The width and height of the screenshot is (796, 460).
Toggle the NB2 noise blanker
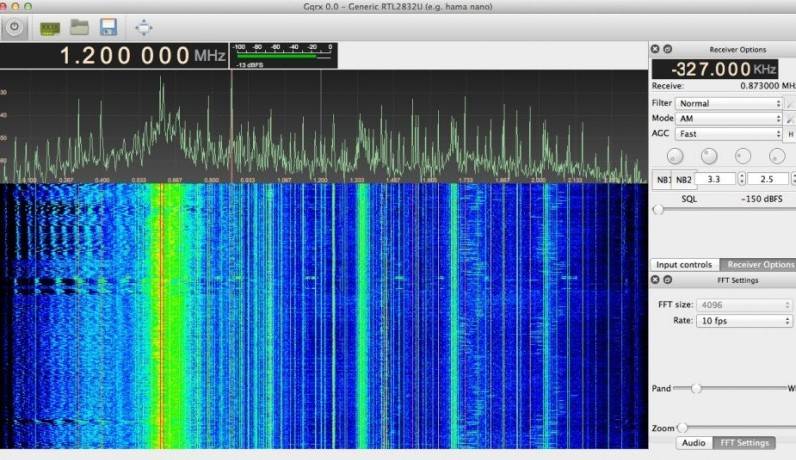(683, 180)
